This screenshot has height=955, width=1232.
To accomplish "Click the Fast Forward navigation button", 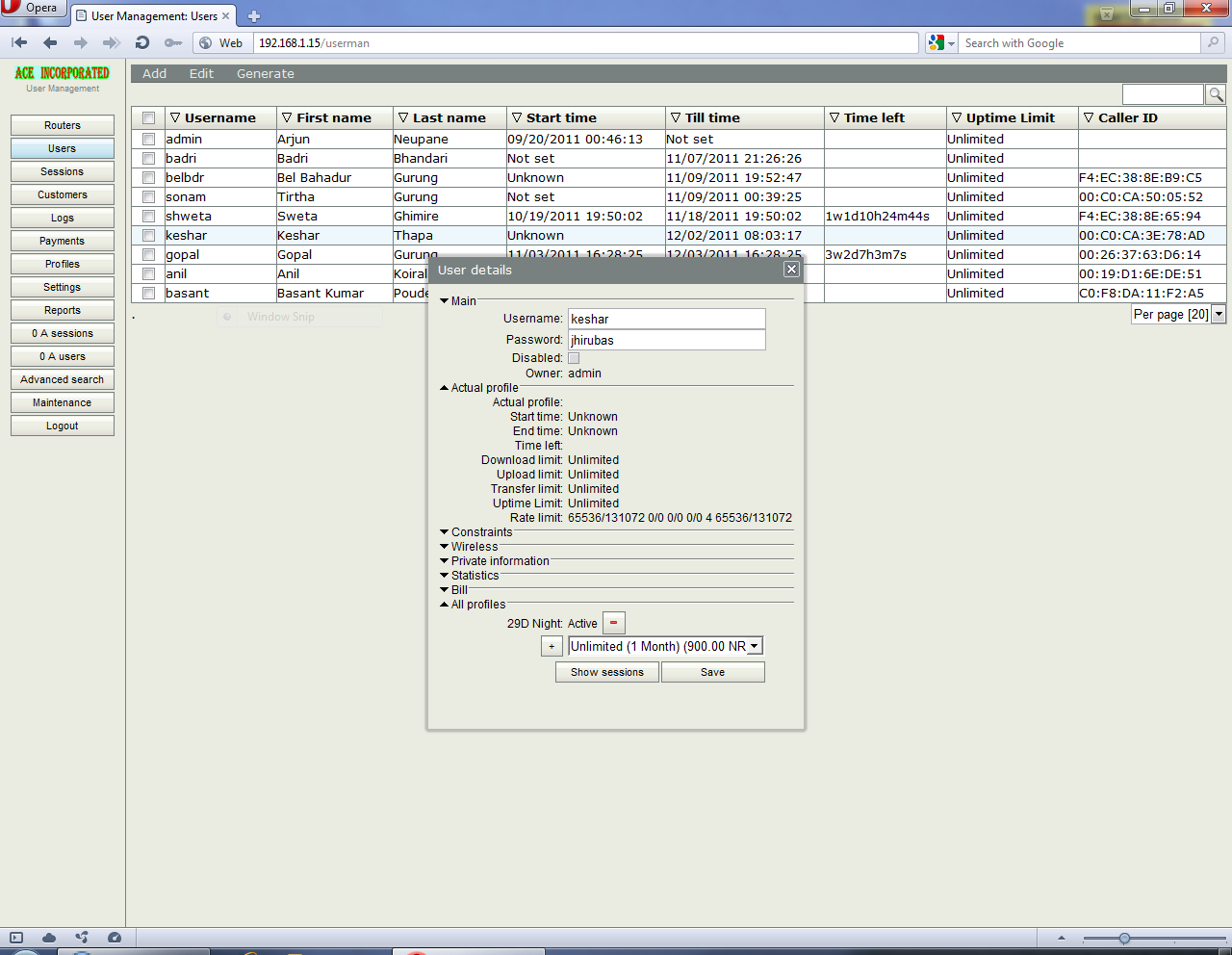I will (x=112, y=42).
